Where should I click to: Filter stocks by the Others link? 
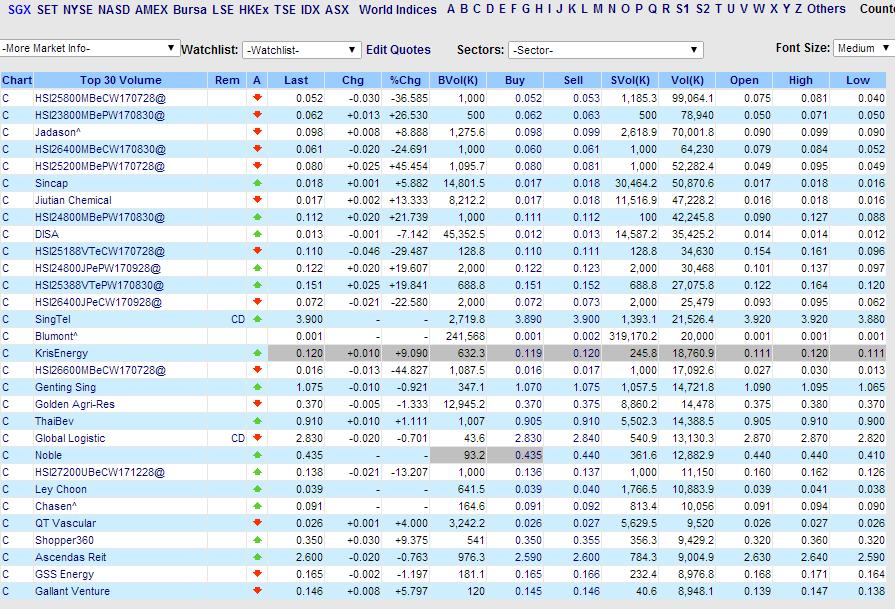tap(826, 9)
